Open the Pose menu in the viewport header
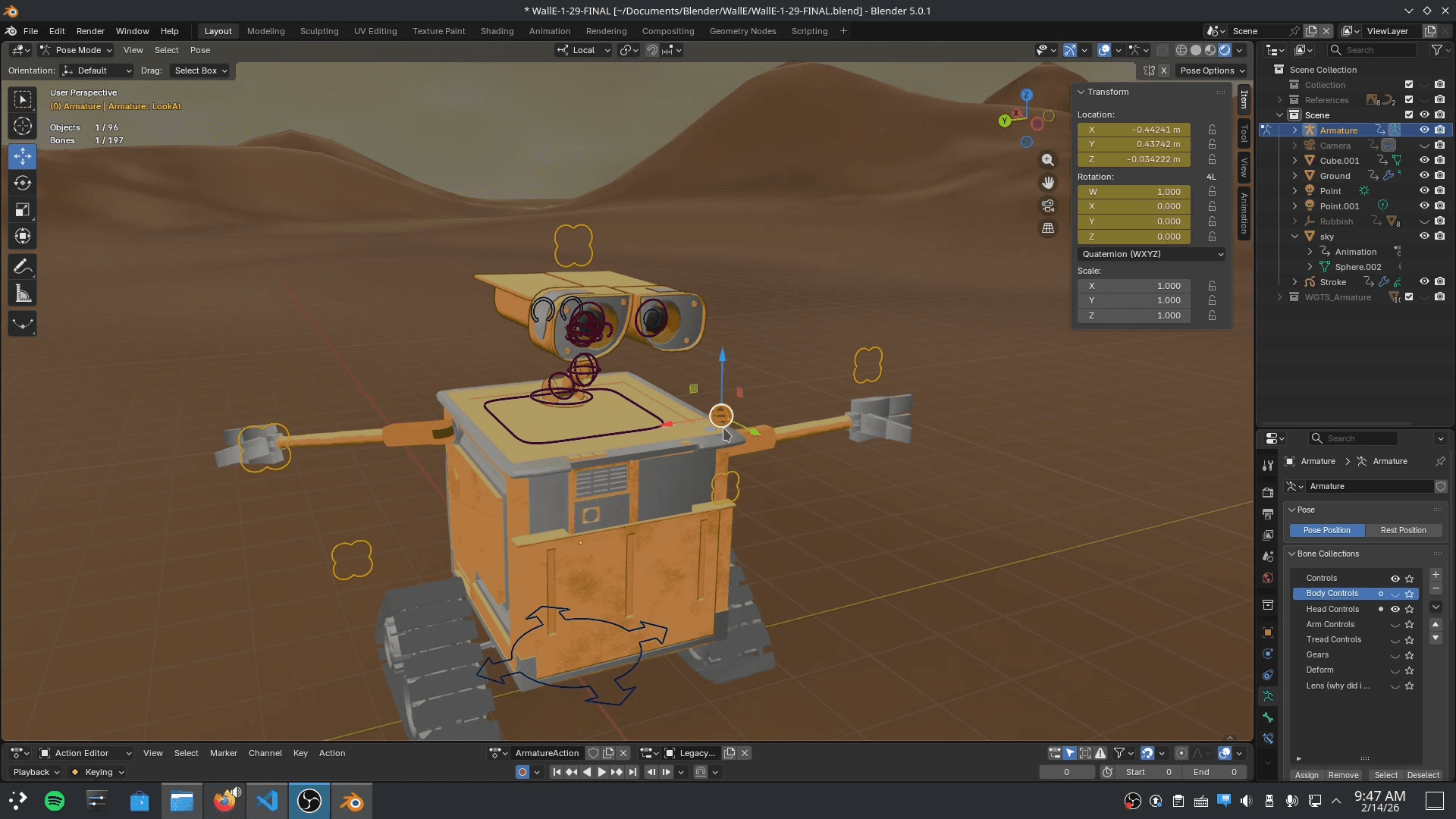1456x819 pixels. pos(199,50)
